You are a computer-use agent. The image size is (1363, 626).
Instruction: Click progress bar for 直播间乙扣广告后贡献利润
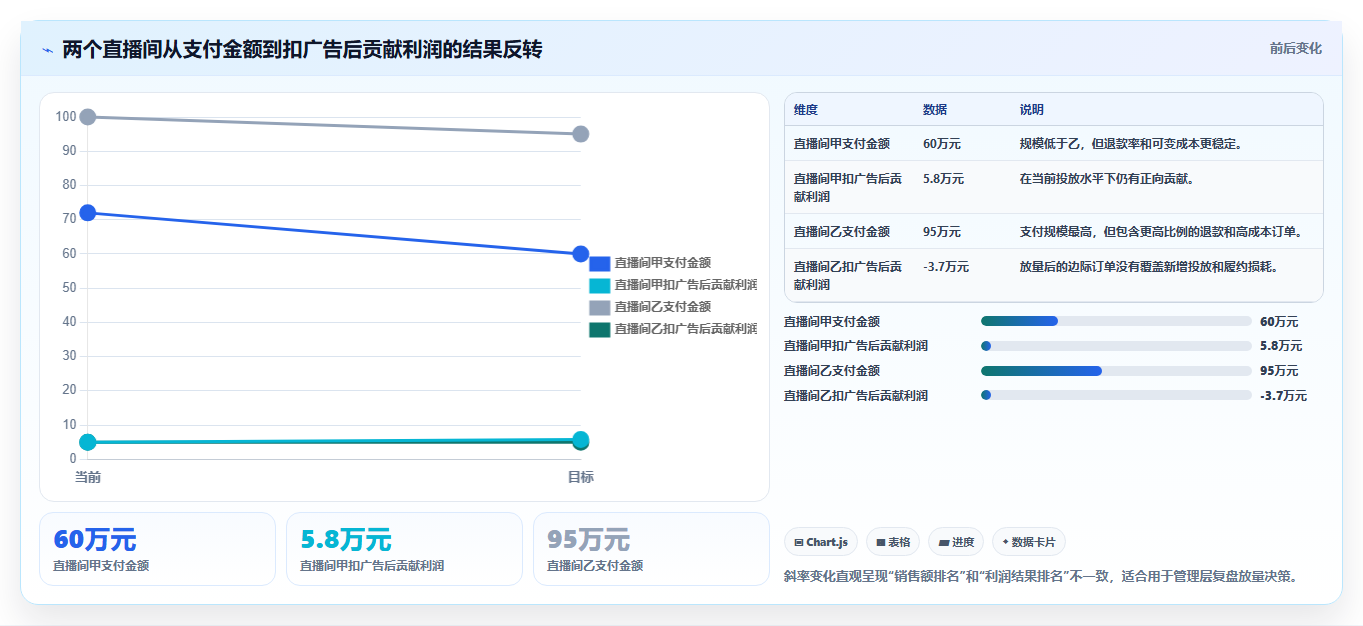[1116, 395]
